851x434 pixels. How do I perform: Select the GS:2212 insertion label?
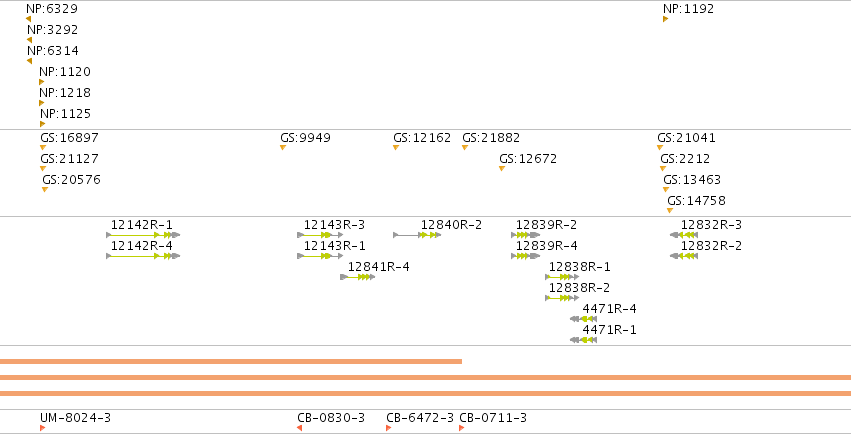pyautogui.click(x=685, y=159)
